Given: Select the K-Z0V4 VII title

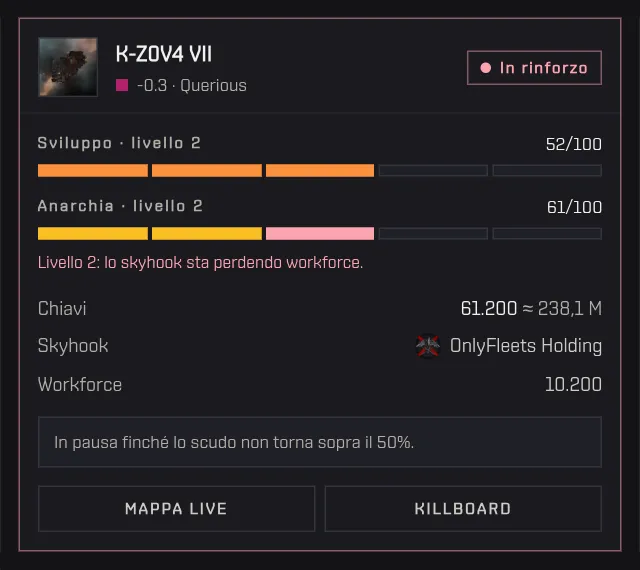Looking at the screenshot, I should [x=164, y=54].
